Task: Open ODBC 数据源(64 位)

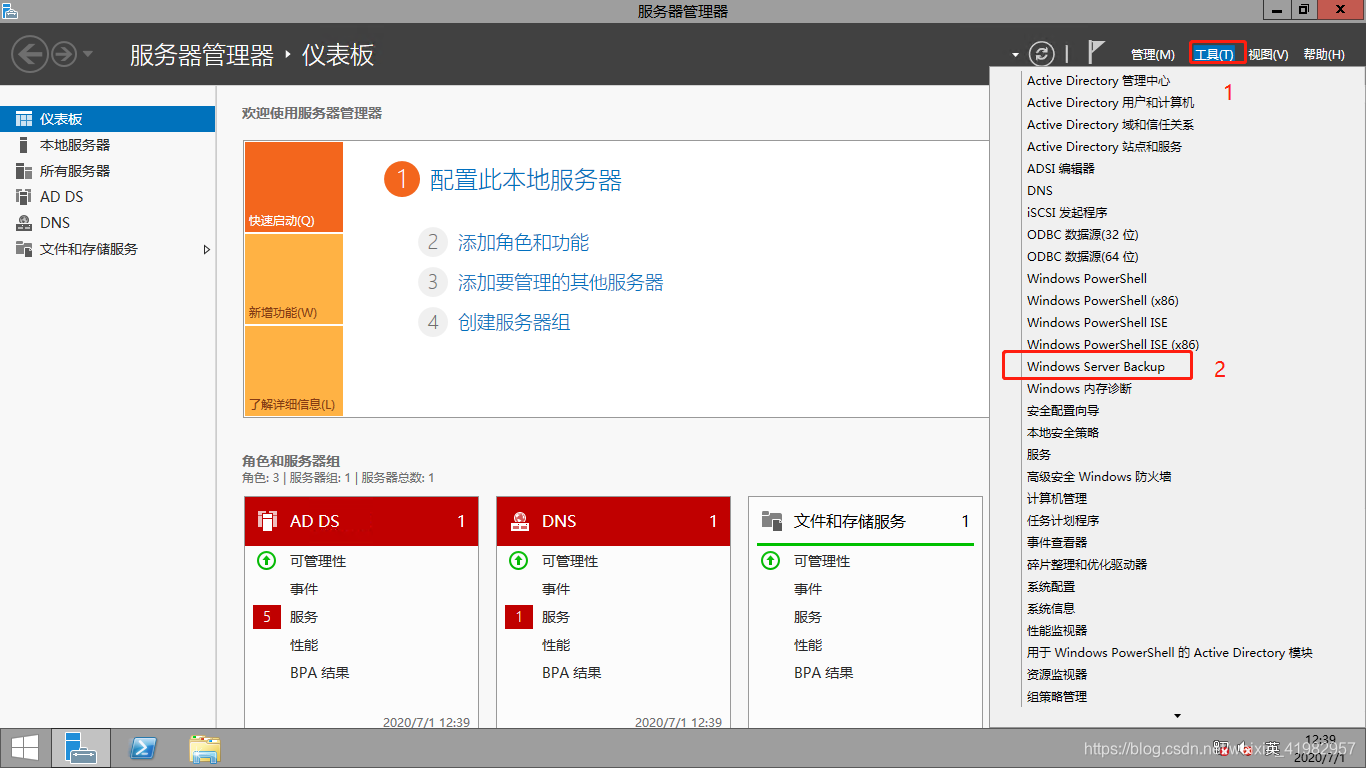Action: click(1083, 257)
